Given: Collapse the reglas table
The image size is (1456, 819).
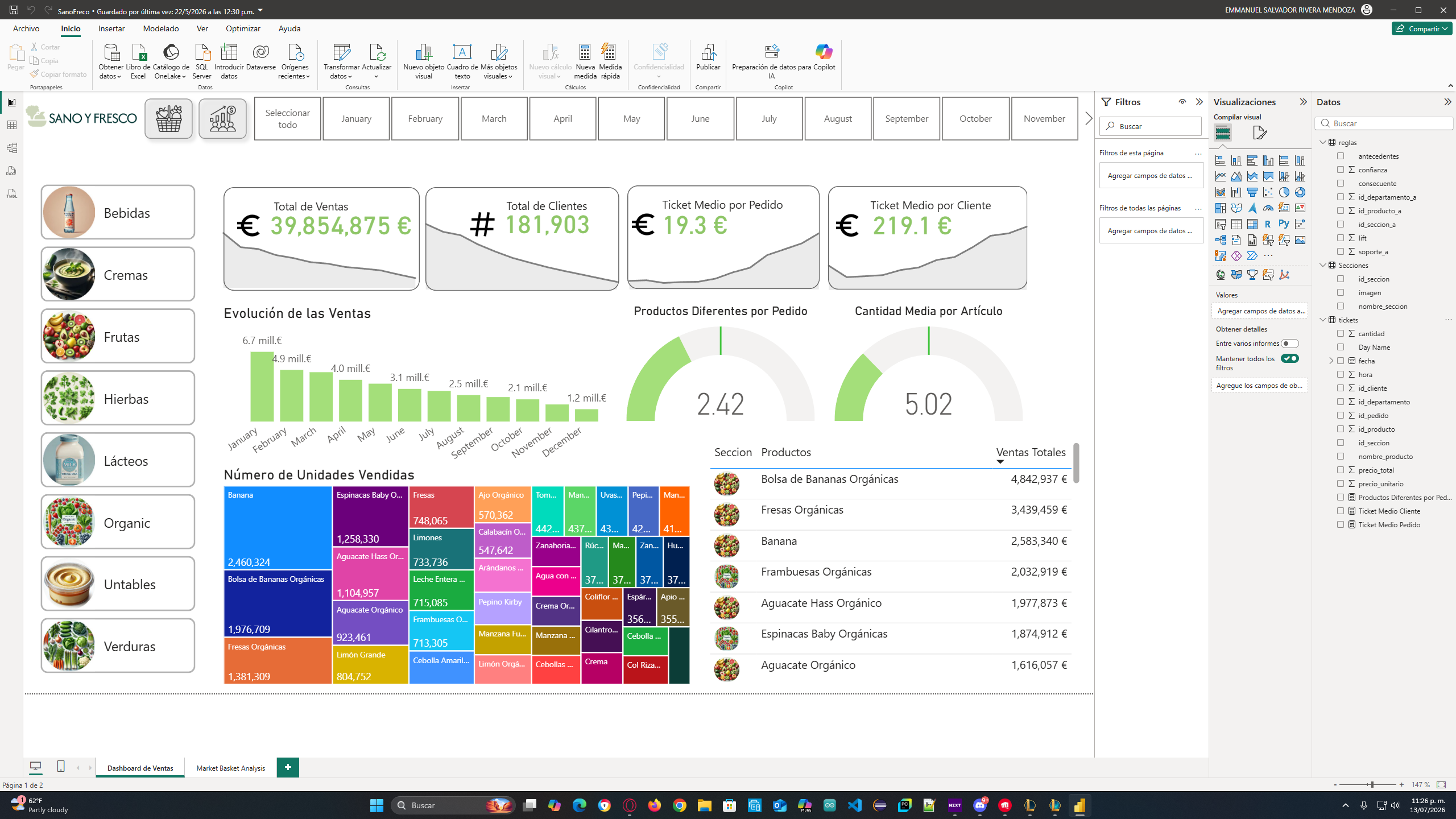Looking at the screenshot, I should point(1323,142).
